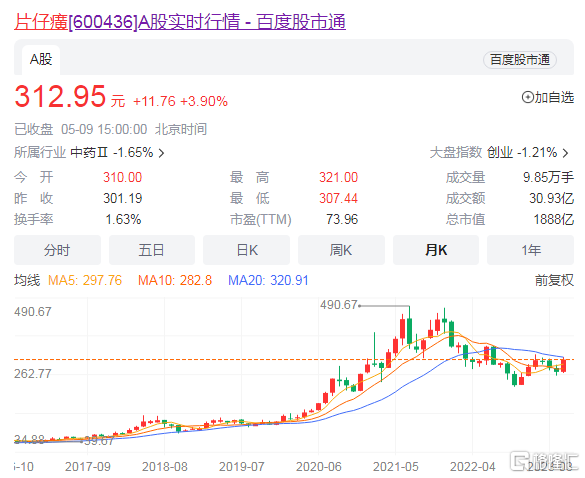Switch to the 1年 chart tab
The width and height of the screenshot is (585, 478).
tap(531, 250)
